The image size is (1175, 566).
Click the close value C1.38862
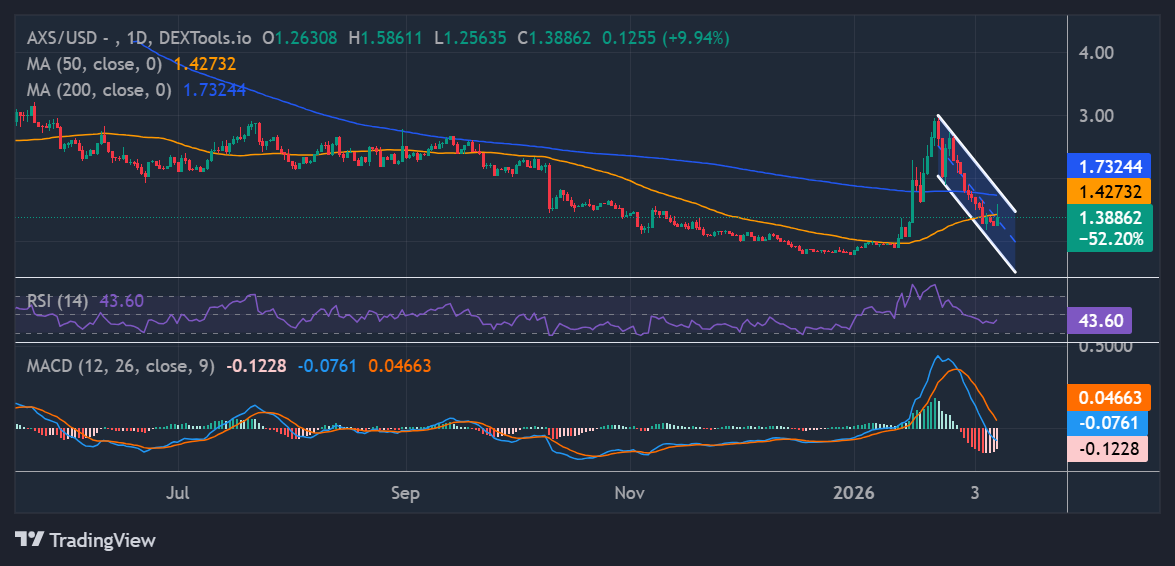coord(555,37)
